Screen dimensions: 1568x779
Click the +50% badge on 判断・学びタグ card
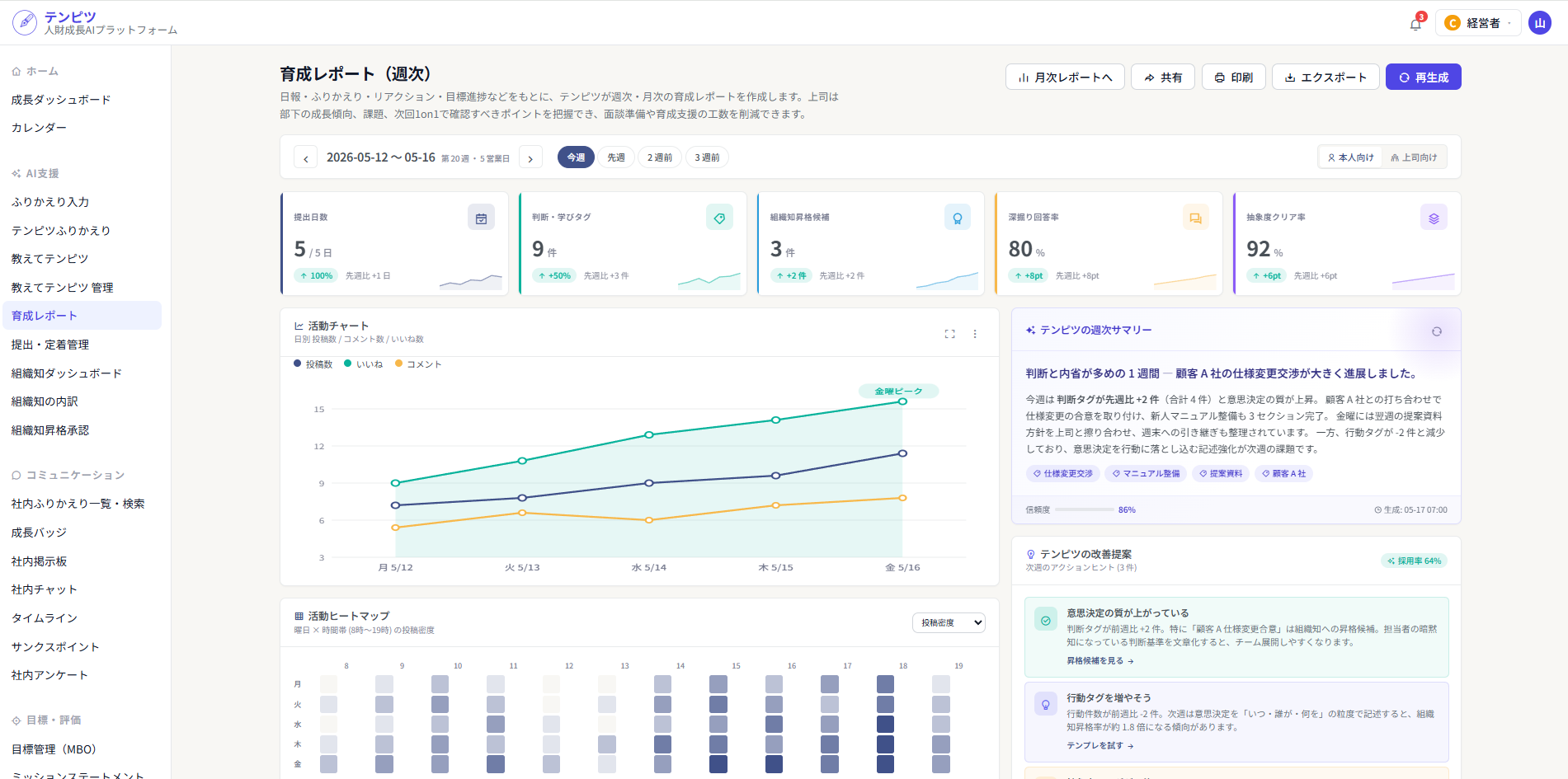click(554, 275)
